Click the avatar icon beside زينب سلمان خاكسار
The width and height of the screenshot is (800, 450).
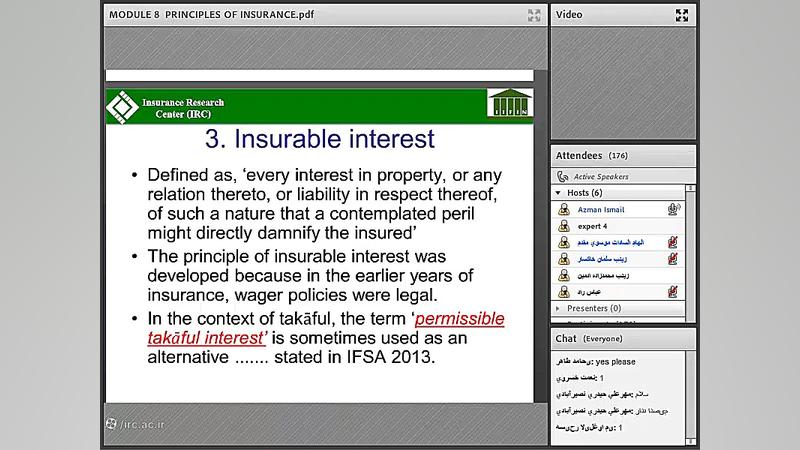pyautogui.click(x=564, y=259)
